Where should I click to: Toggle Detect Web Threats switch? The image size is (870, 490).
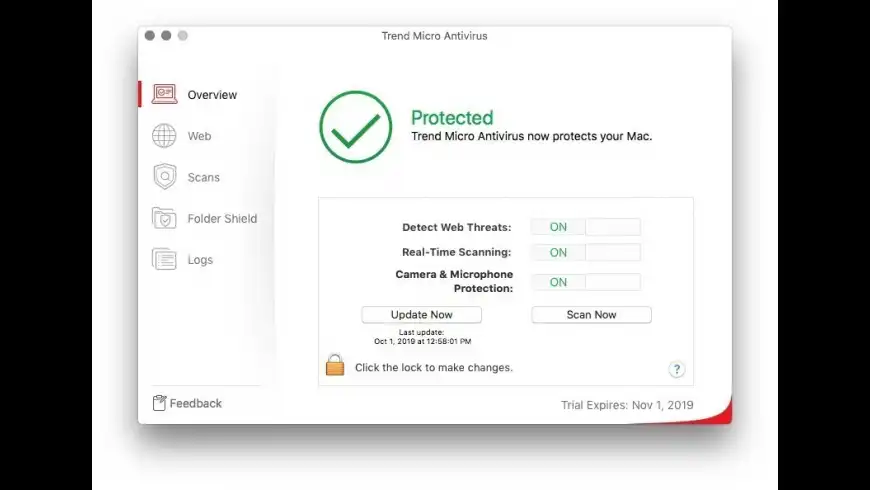585,227
